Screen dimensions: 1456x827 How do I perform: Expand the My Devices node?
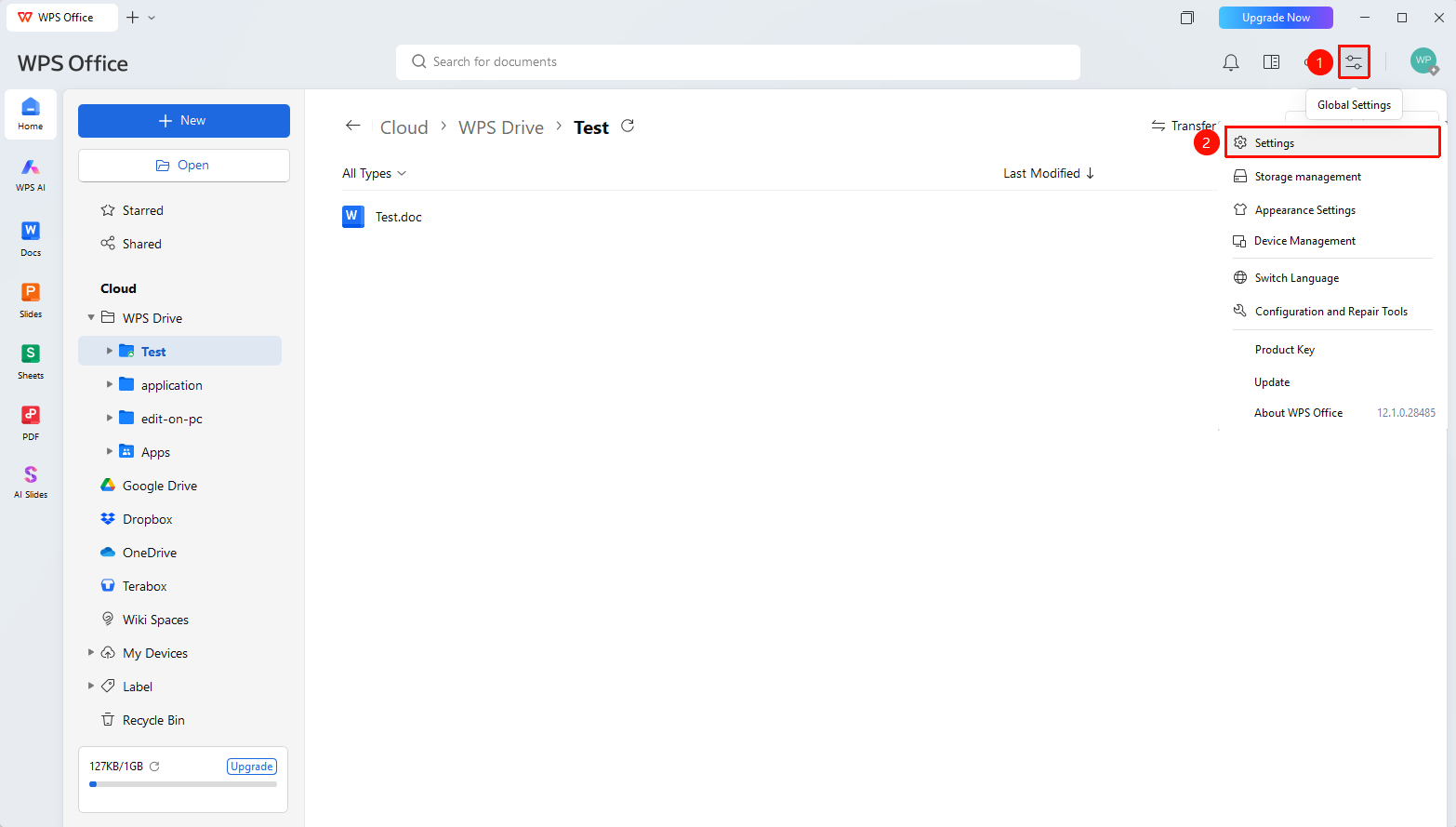click(91, 652)
